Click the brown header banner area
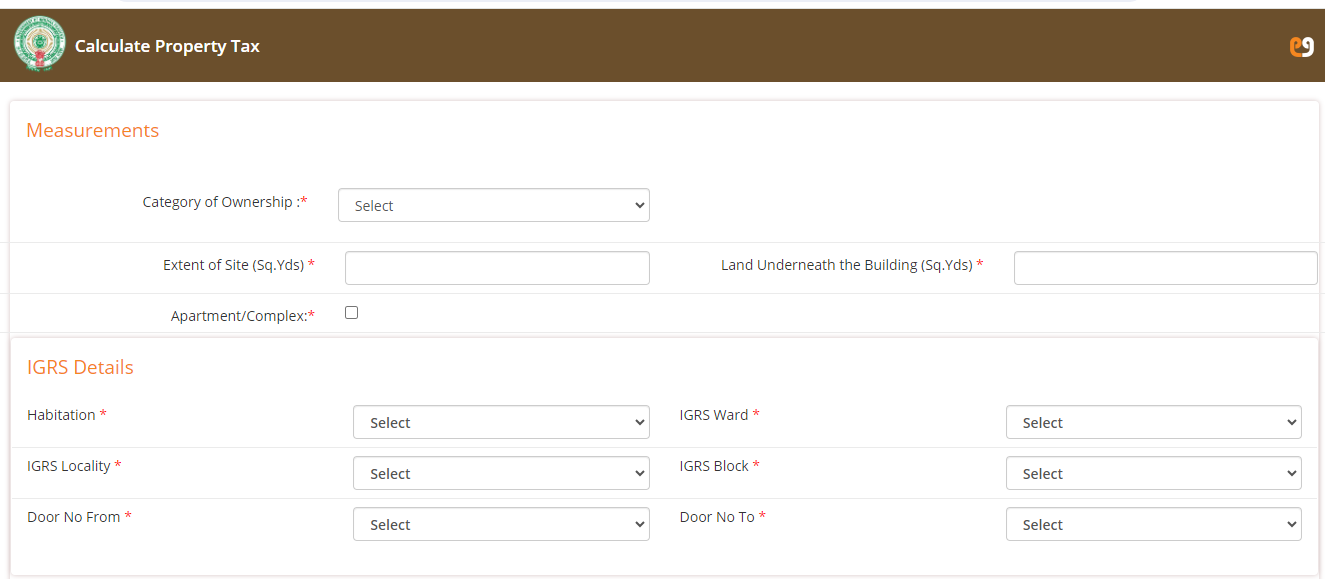Image resolution: width=1325 pixels, height=579 pixels. [700, 45]
